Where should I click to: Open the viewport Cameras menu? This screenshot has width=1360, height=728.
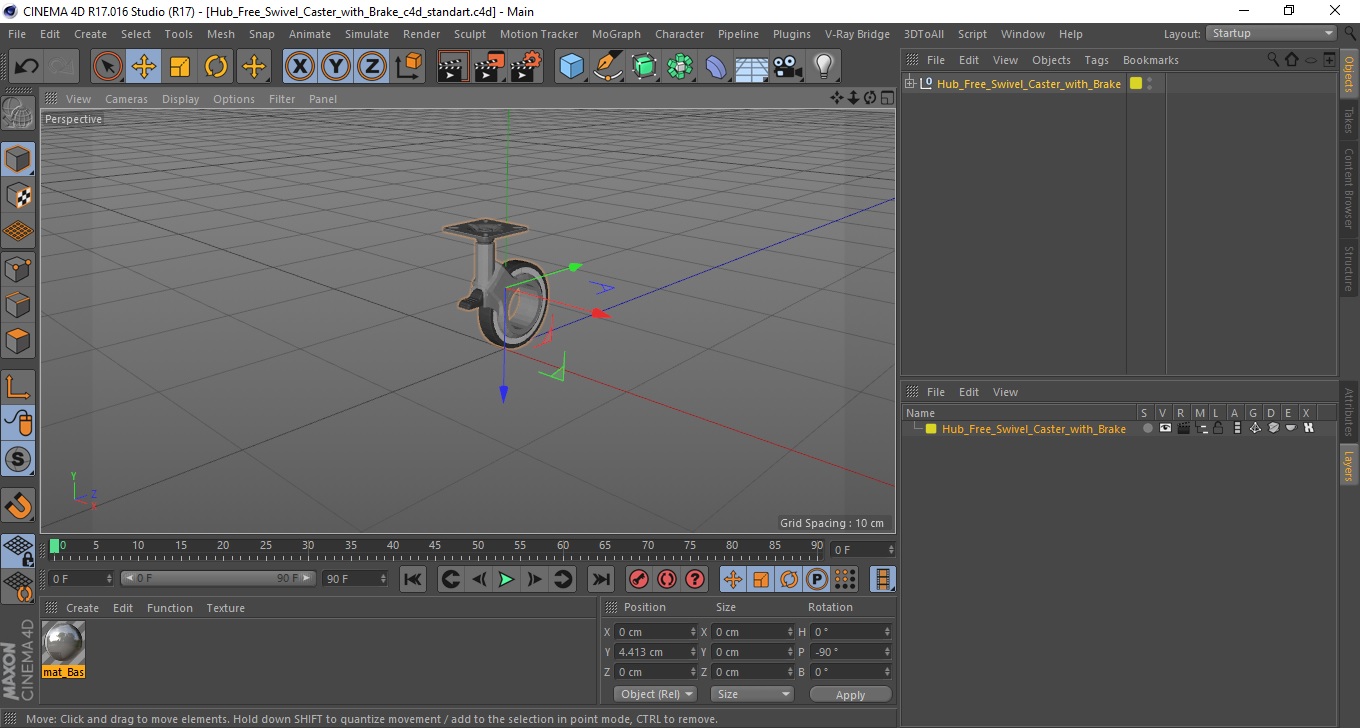(126, 99)
